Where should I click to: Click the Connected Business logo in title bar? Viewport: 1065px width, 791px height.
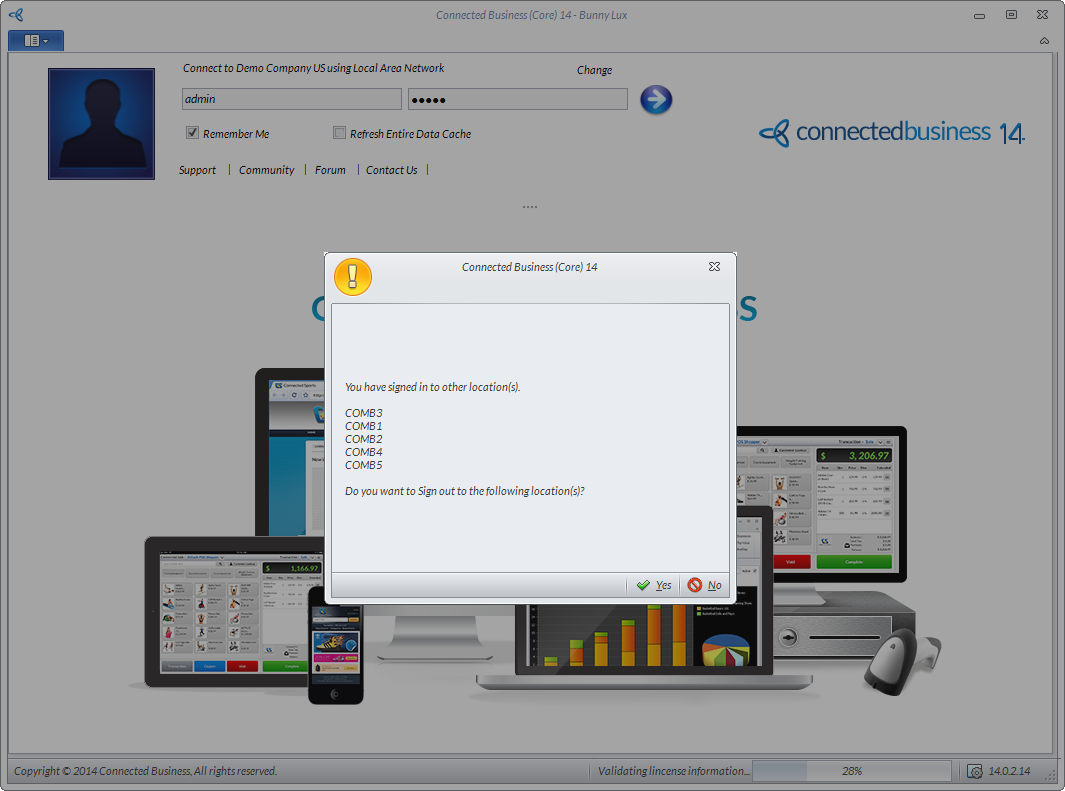pyautogui.click(x=16, y=14)
